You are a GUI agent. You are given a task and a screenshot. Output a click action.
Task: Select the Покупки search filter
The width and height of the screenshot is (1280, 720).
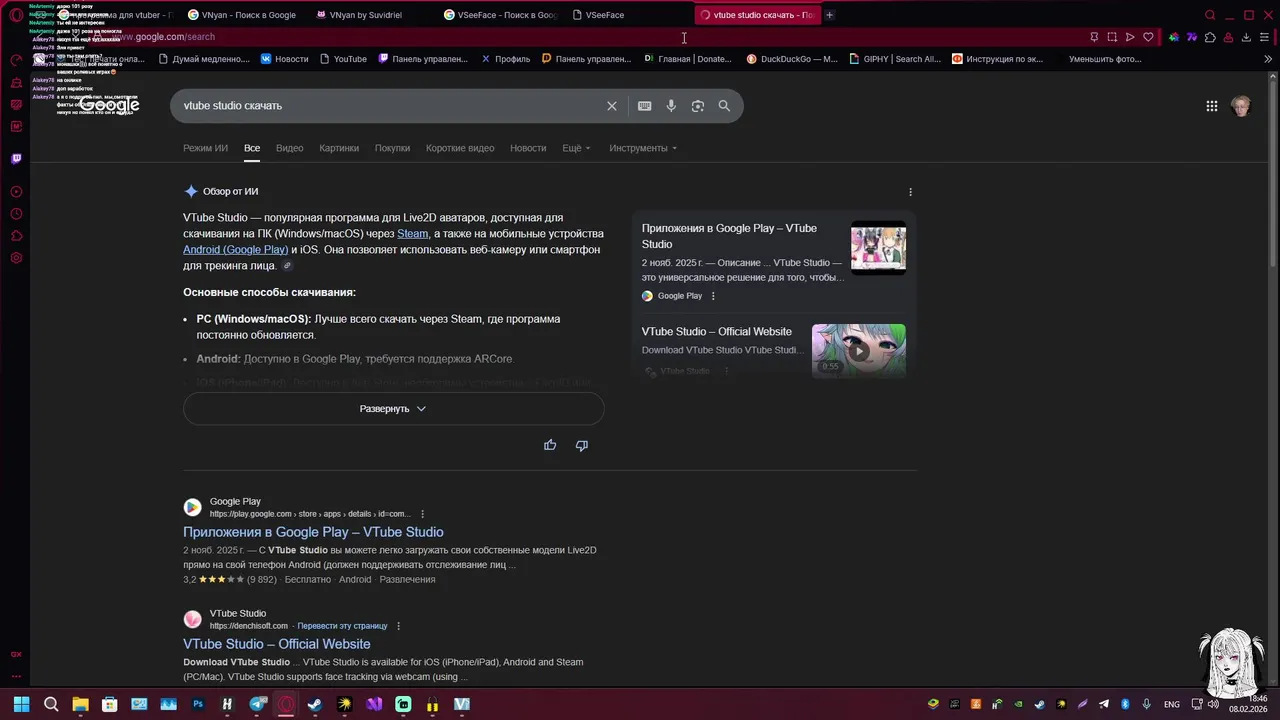click(x=392, y=148)
